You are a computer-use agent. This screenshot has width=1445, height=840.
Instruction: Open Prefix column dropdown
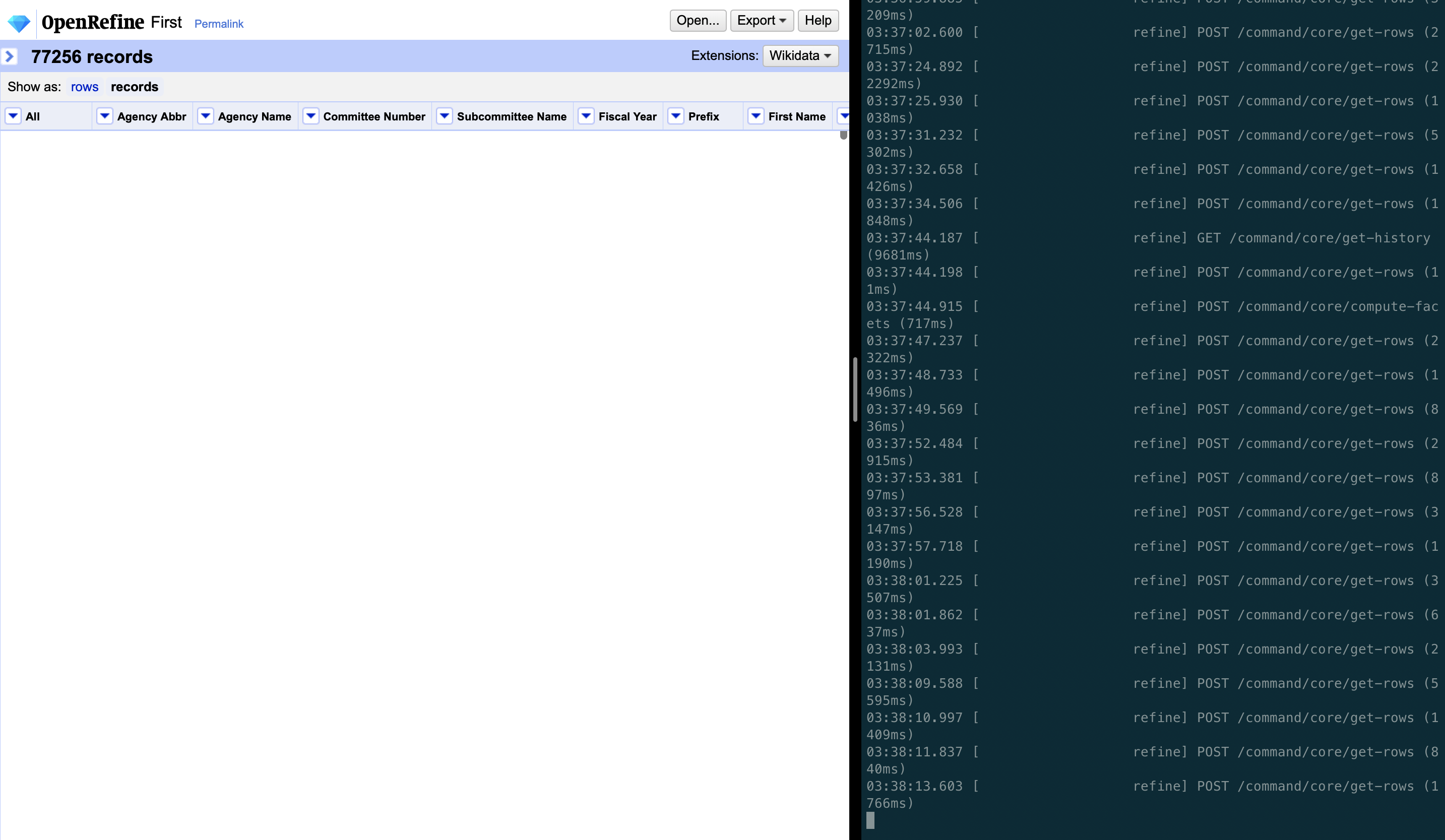coord(676,116)
